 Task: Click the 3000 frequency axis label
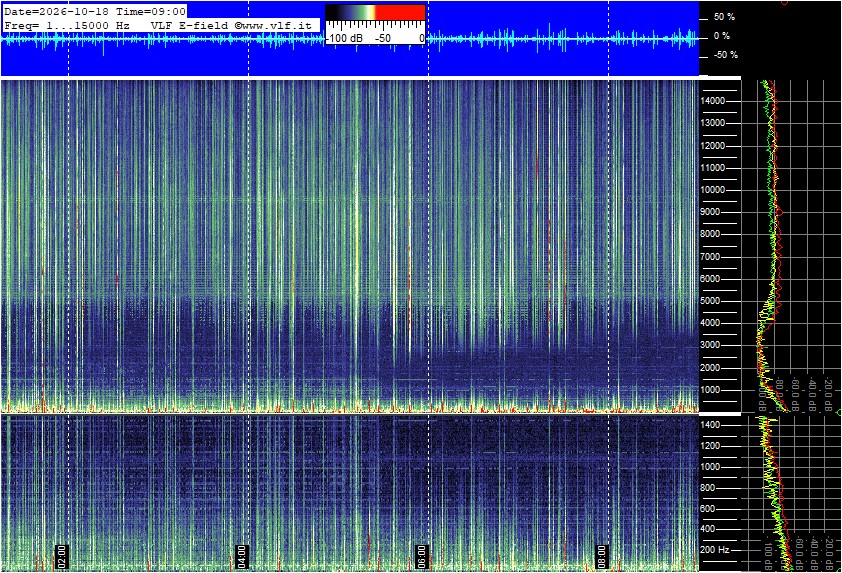[x=710, y=345]
